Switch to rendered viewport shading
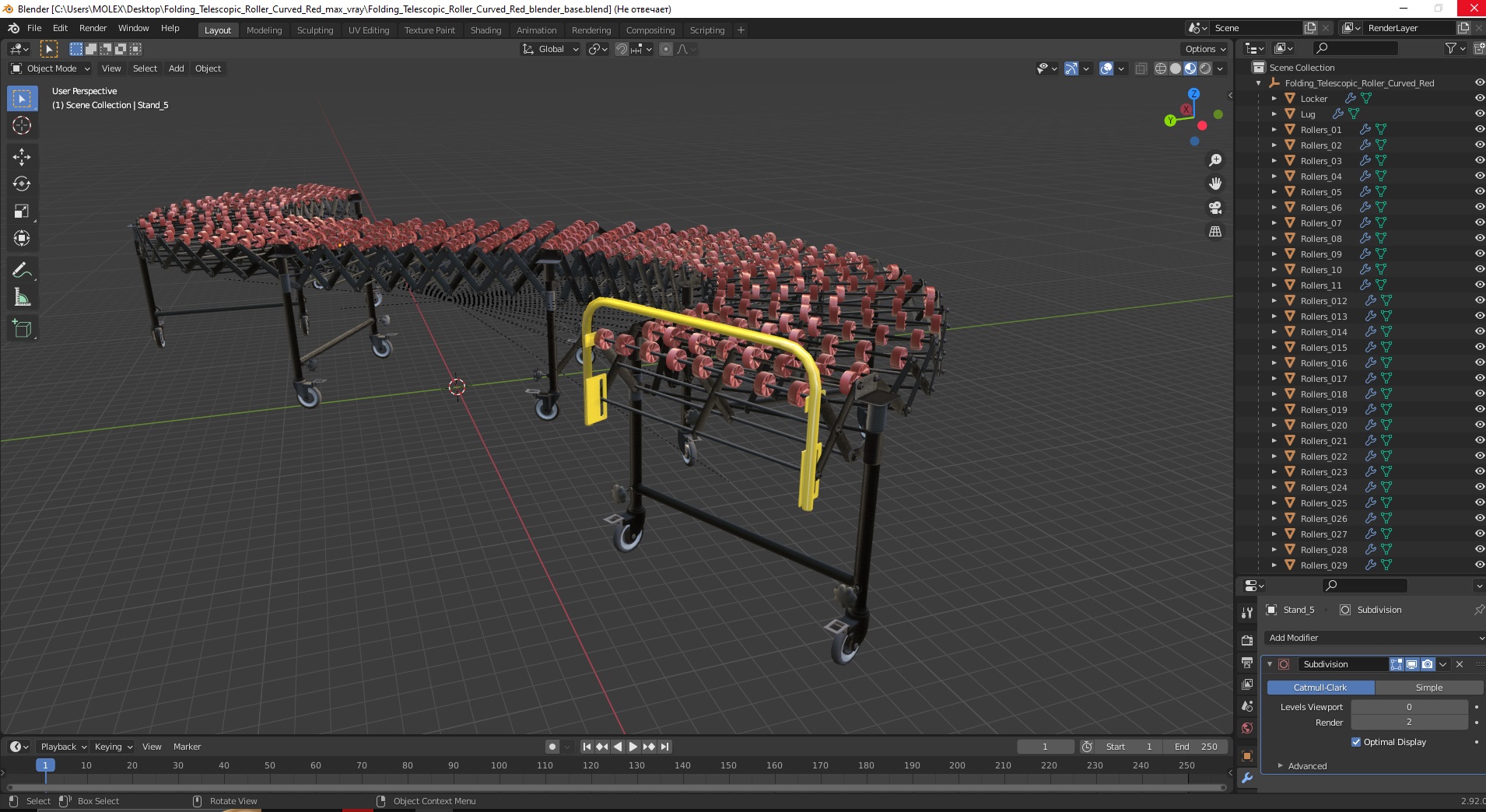 click(1205, 68)
